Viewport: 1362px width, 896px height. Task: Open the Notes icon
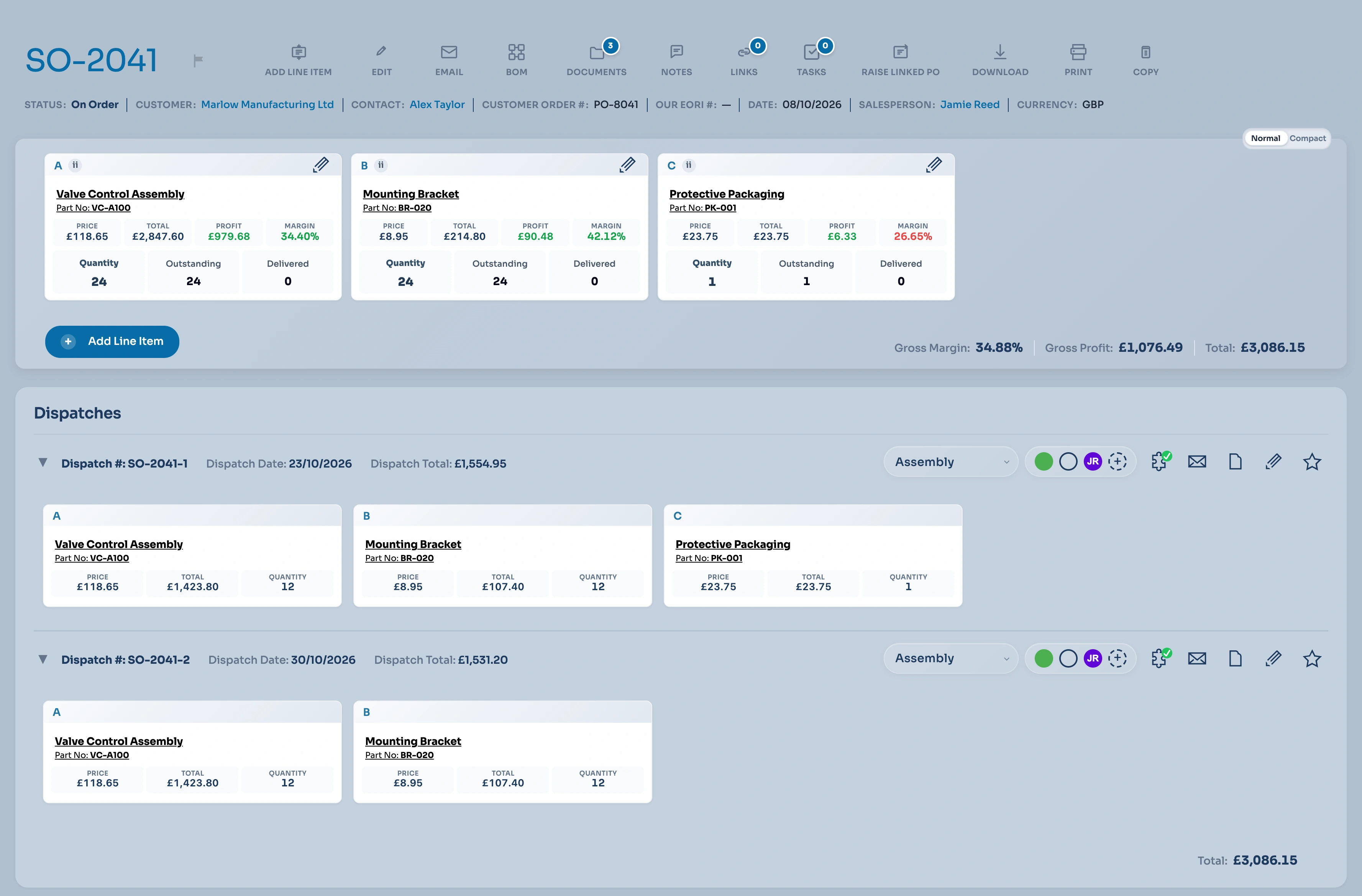[x=676, y=52]
